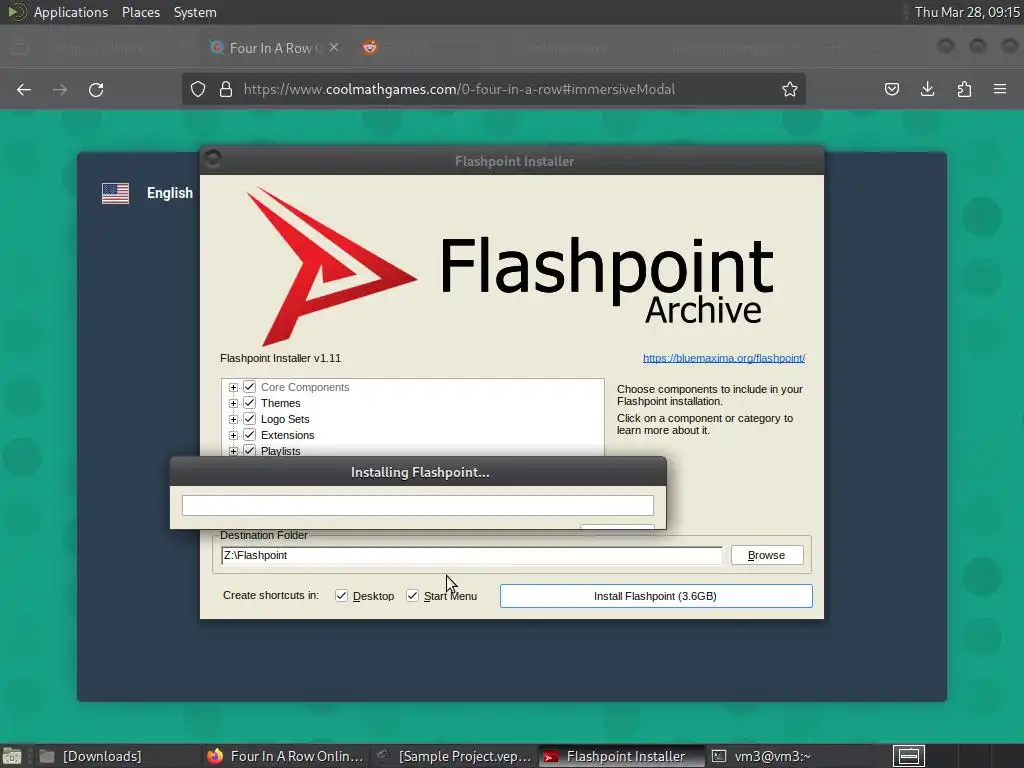Open the Pocket save icon

891,89
